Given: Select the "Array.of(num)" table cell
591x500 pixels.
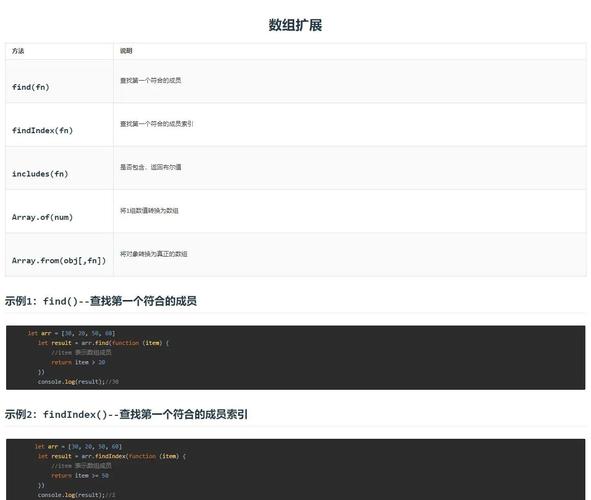Looking at the screenshot, I should 59,211.
